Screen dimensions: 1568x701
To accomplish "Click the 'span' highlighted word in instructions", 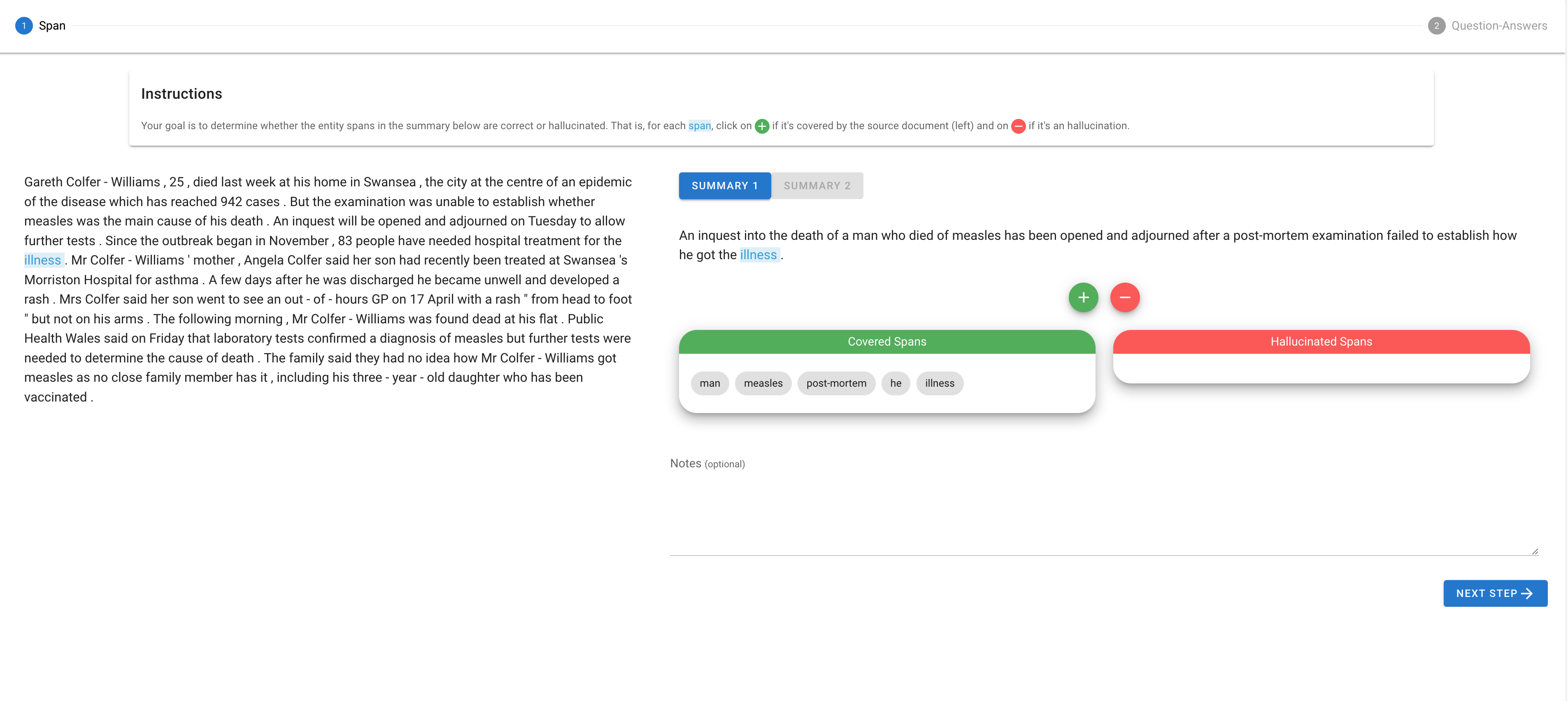I will (x=699, y=126).
